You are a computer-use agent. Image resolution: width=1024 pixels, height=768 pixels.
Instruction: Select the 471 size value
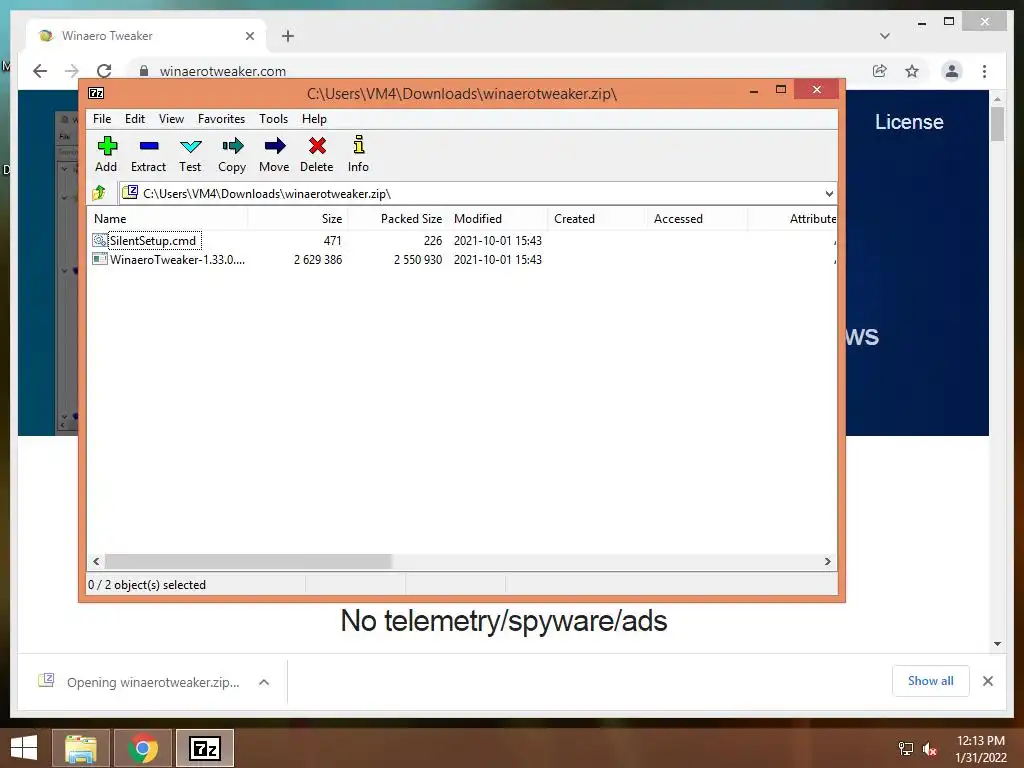(332, 241)
